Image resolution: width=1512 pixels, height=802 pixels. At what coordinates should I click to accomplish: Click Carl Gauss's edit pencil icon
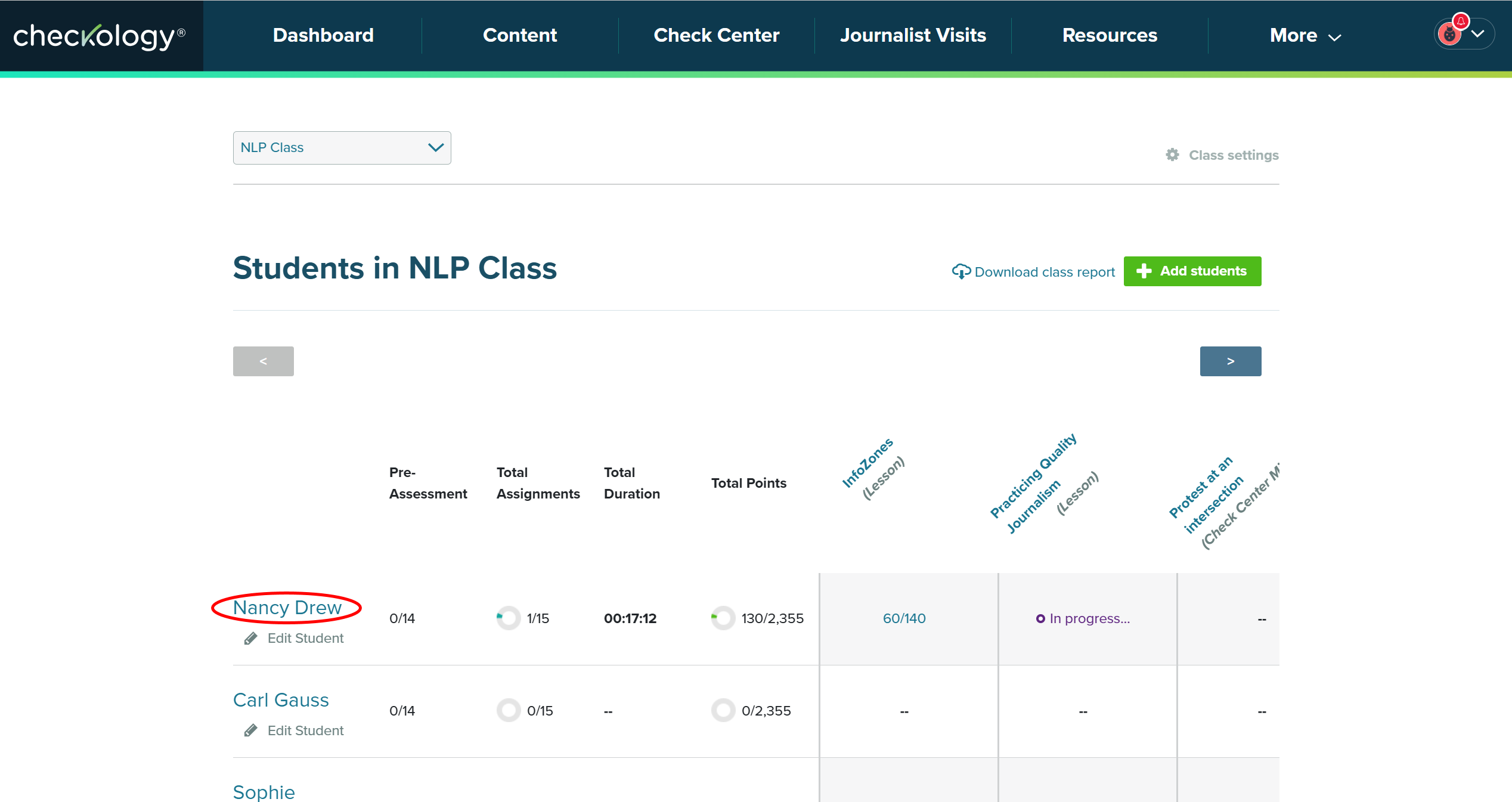pyautogui.click(x=251, y=730)
